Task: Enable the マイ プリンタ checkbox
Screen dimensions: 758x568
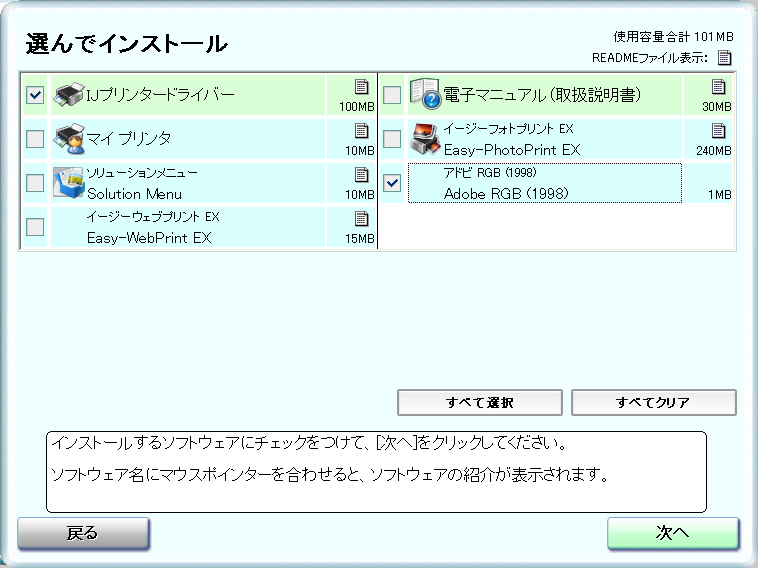Action: coord(35,139)
